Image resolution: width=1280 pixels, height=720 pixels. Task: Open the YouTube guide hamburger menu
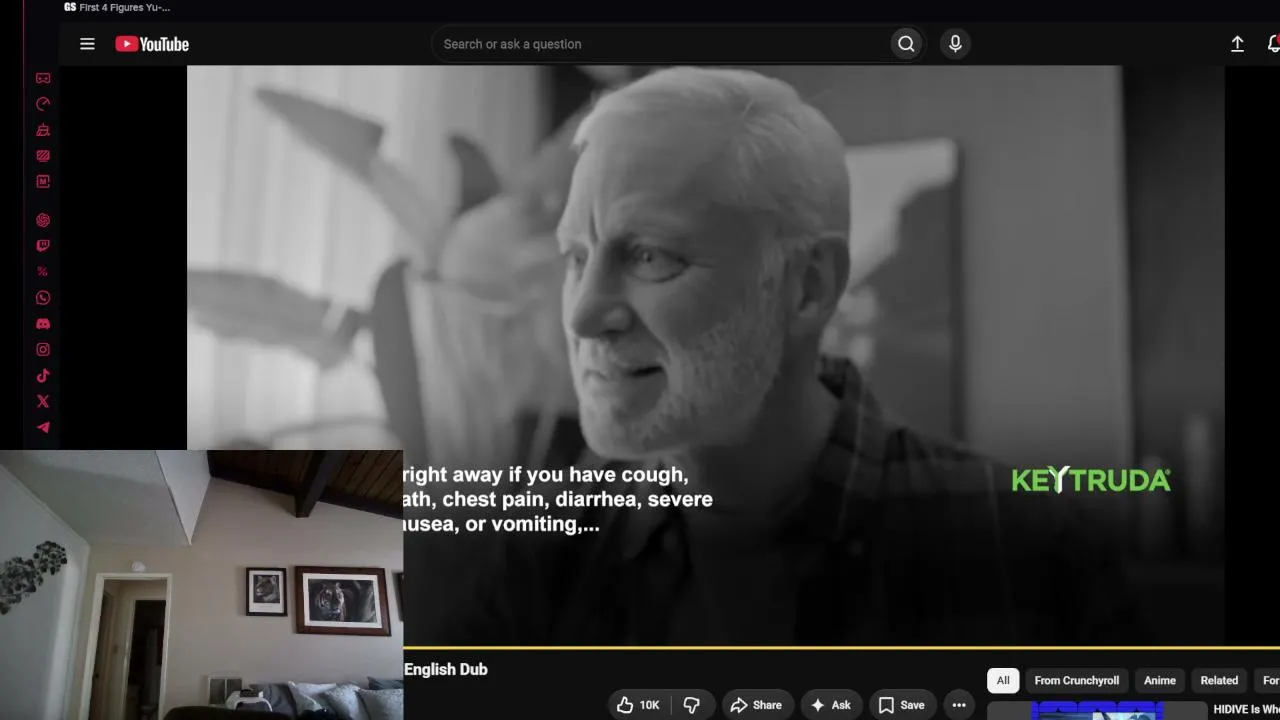(x=87, y=44)
